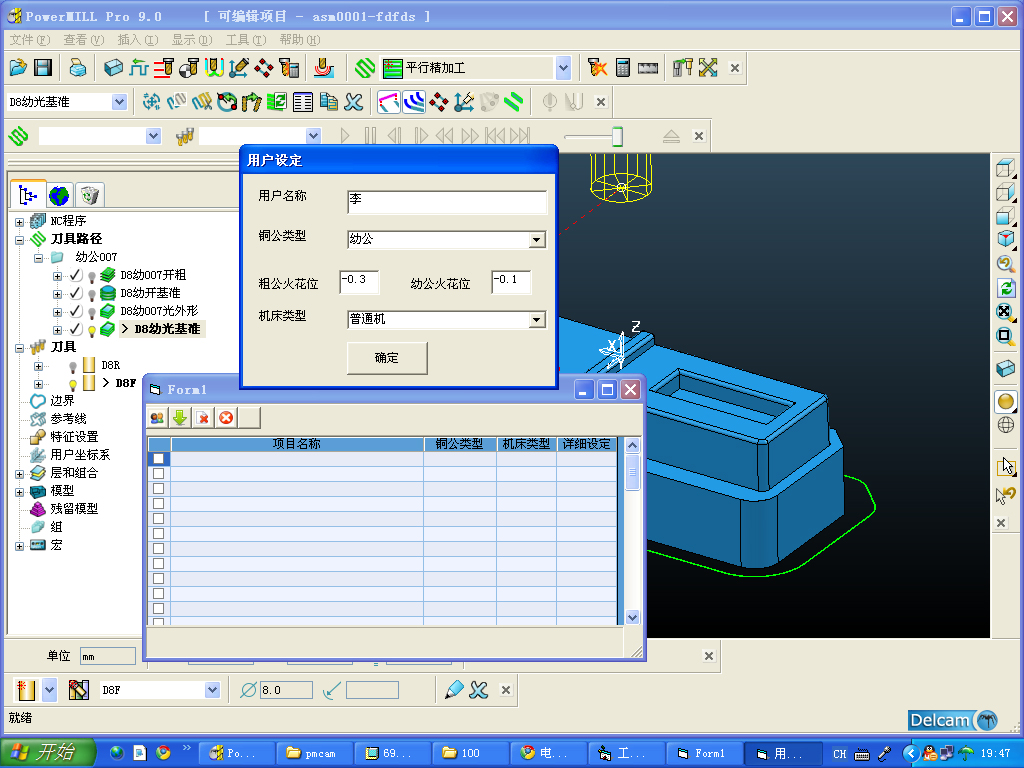Click the user icon in Form1 toolbar

coord(157,418)
